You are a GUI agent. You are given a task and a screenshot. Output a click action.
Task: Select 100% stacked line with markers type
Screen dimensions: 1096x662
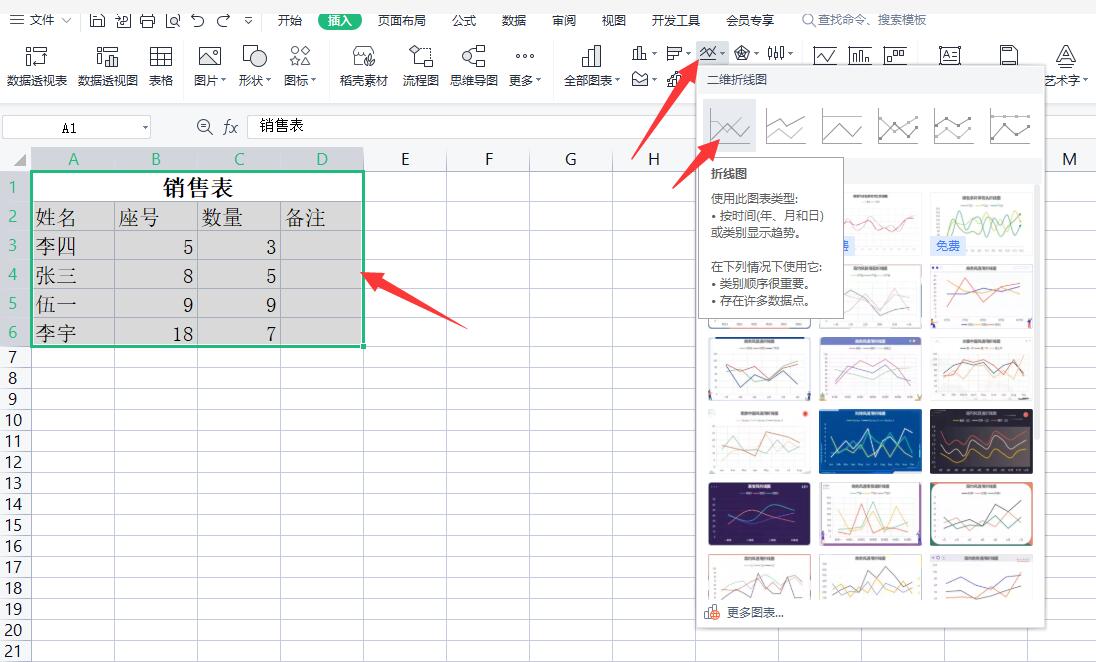[x=1009, y=127]
